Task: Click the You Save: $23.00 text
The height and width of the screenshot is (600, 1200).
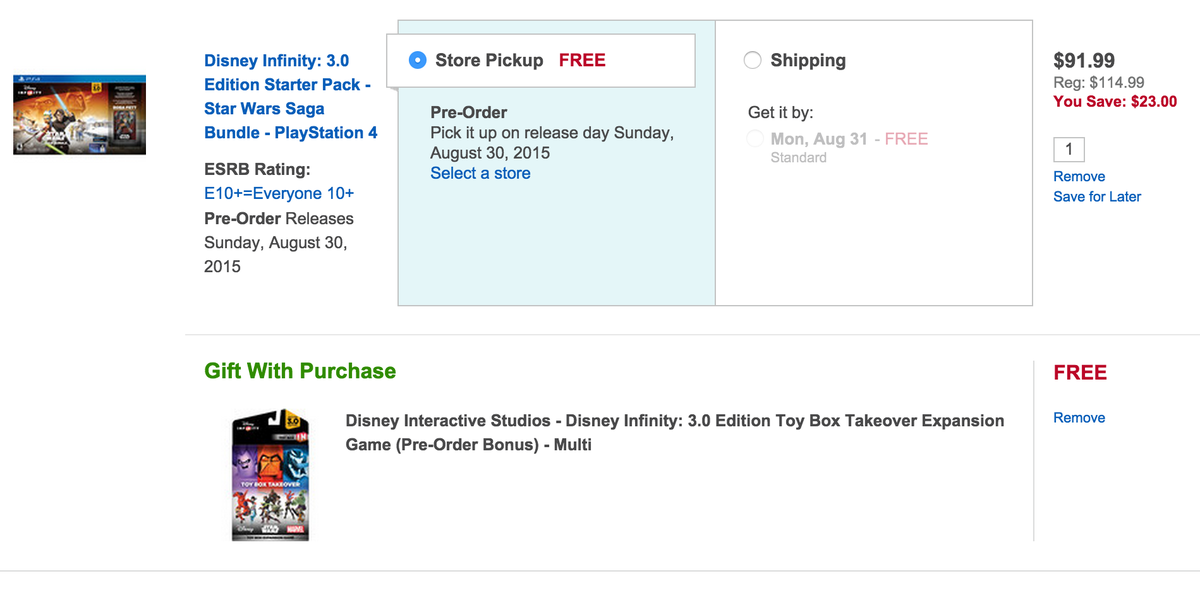Action: pos(1115,101)
